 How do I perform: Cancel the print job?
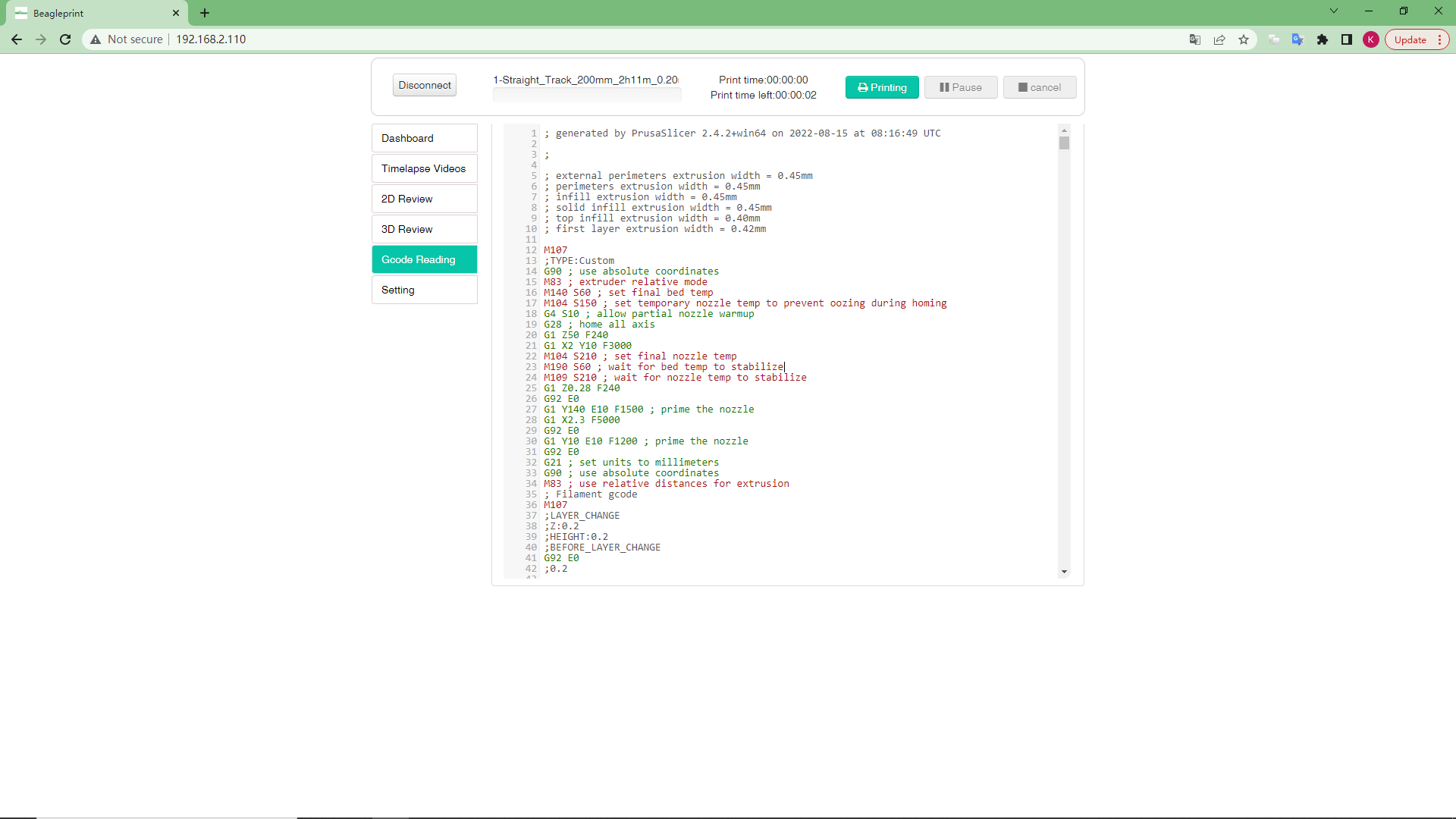pos(1039,87)
